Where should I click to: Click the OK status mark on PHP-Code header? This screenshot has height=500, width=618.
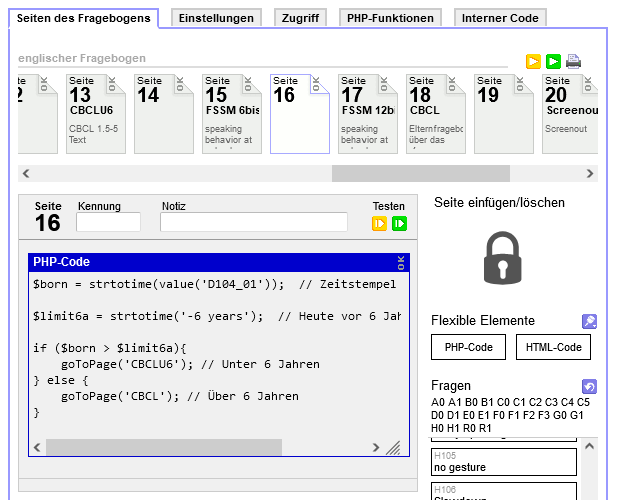[401, 263]
